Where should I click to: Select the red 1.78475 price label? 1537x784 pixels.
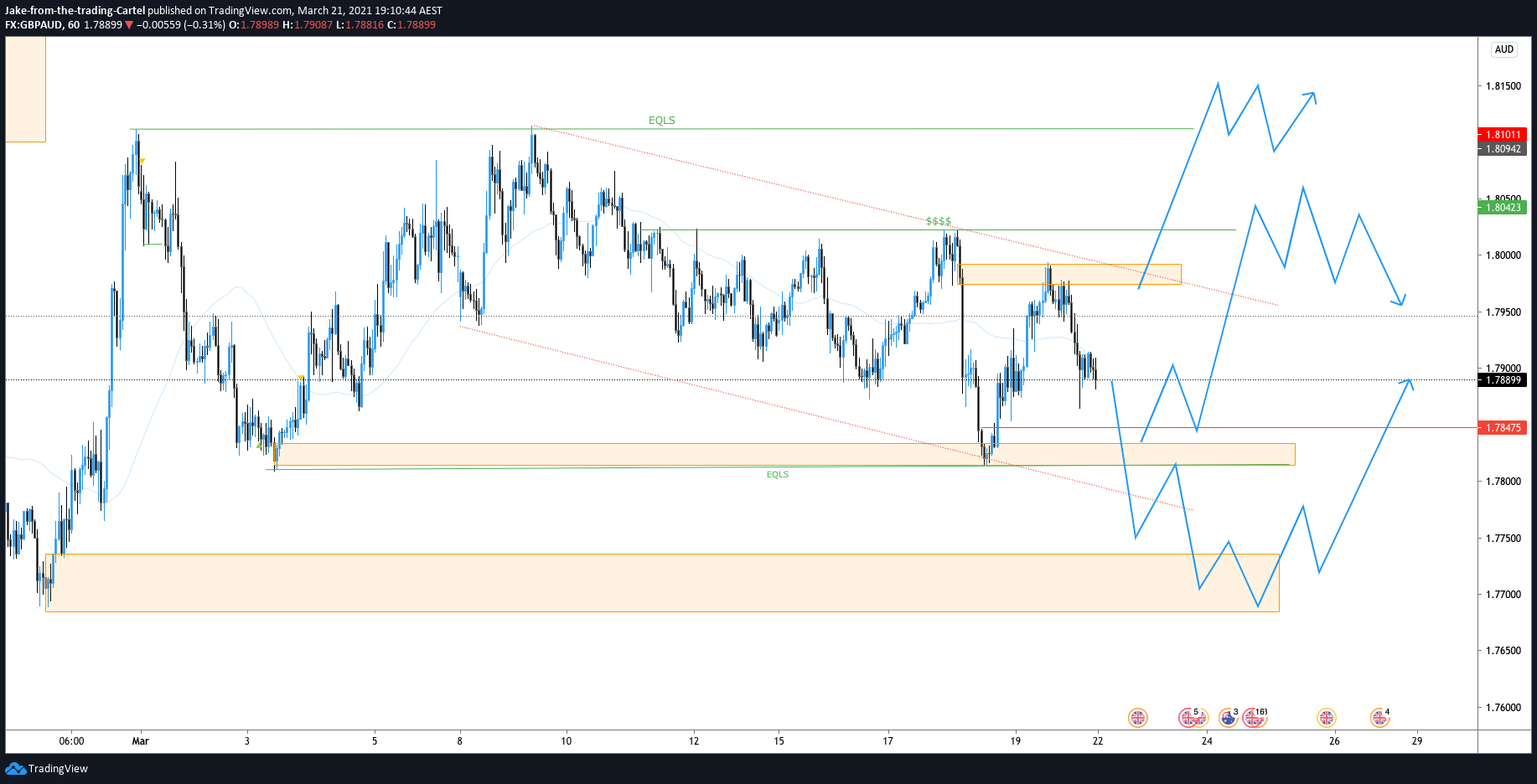[1503, 427]
